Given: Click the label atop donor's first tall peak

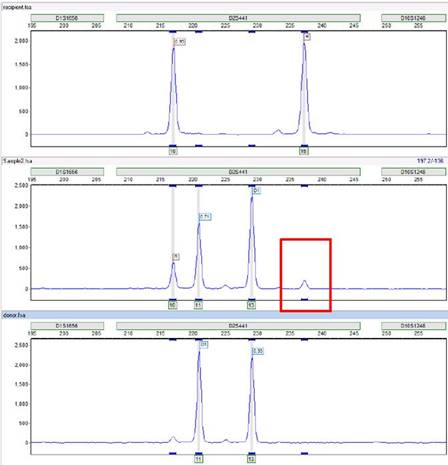Looking at the screenshot, I should tap(204, 344).
